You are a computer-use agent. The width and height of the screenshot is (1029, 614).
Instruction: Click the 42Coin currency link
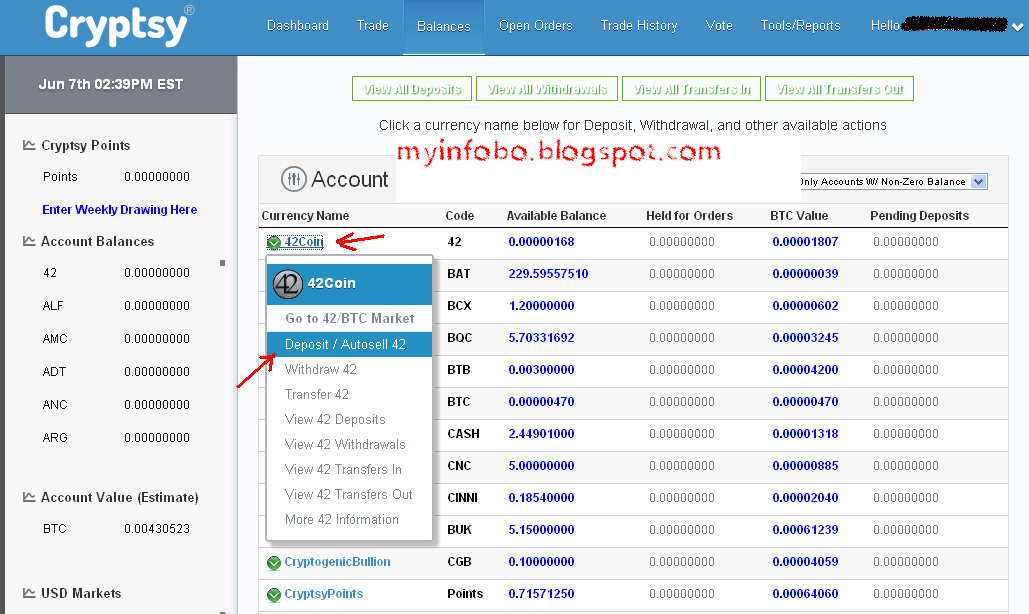(x=304, y=241)
